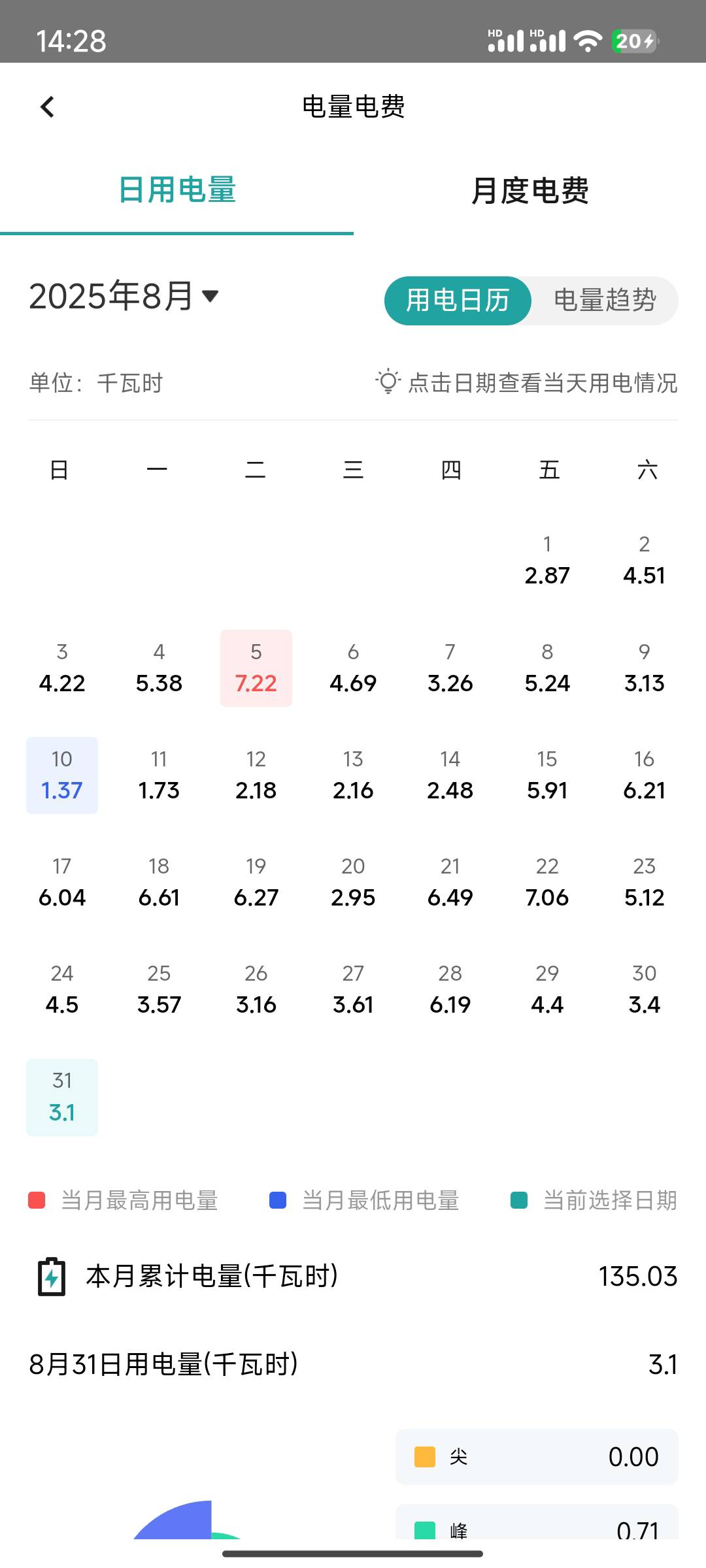706x1568 pixels.
Task: Select August 5 with 7.22 usage
Action: tap(256, 668)
